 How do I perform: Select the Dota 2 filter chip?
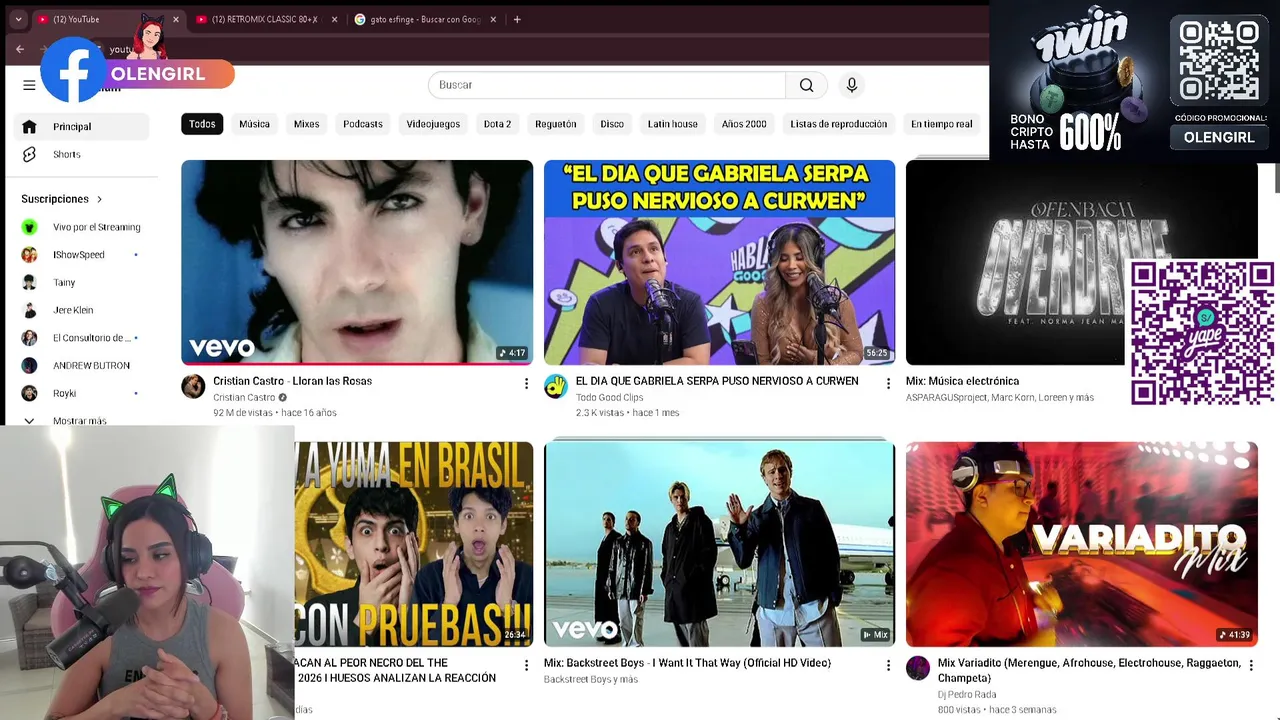click(497, 124)
